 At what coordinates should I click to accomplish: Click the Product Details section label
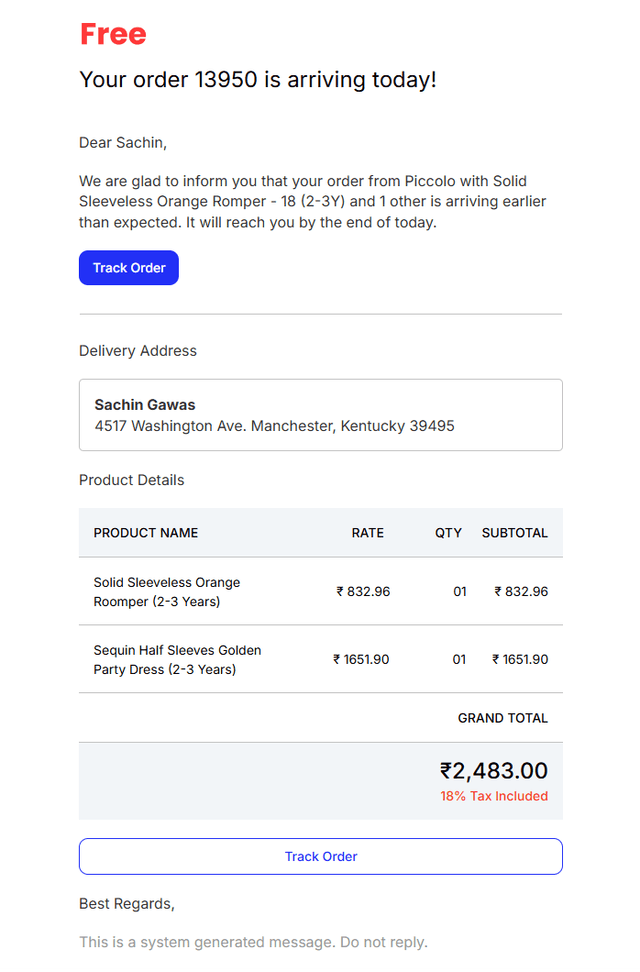coord(131,480)
